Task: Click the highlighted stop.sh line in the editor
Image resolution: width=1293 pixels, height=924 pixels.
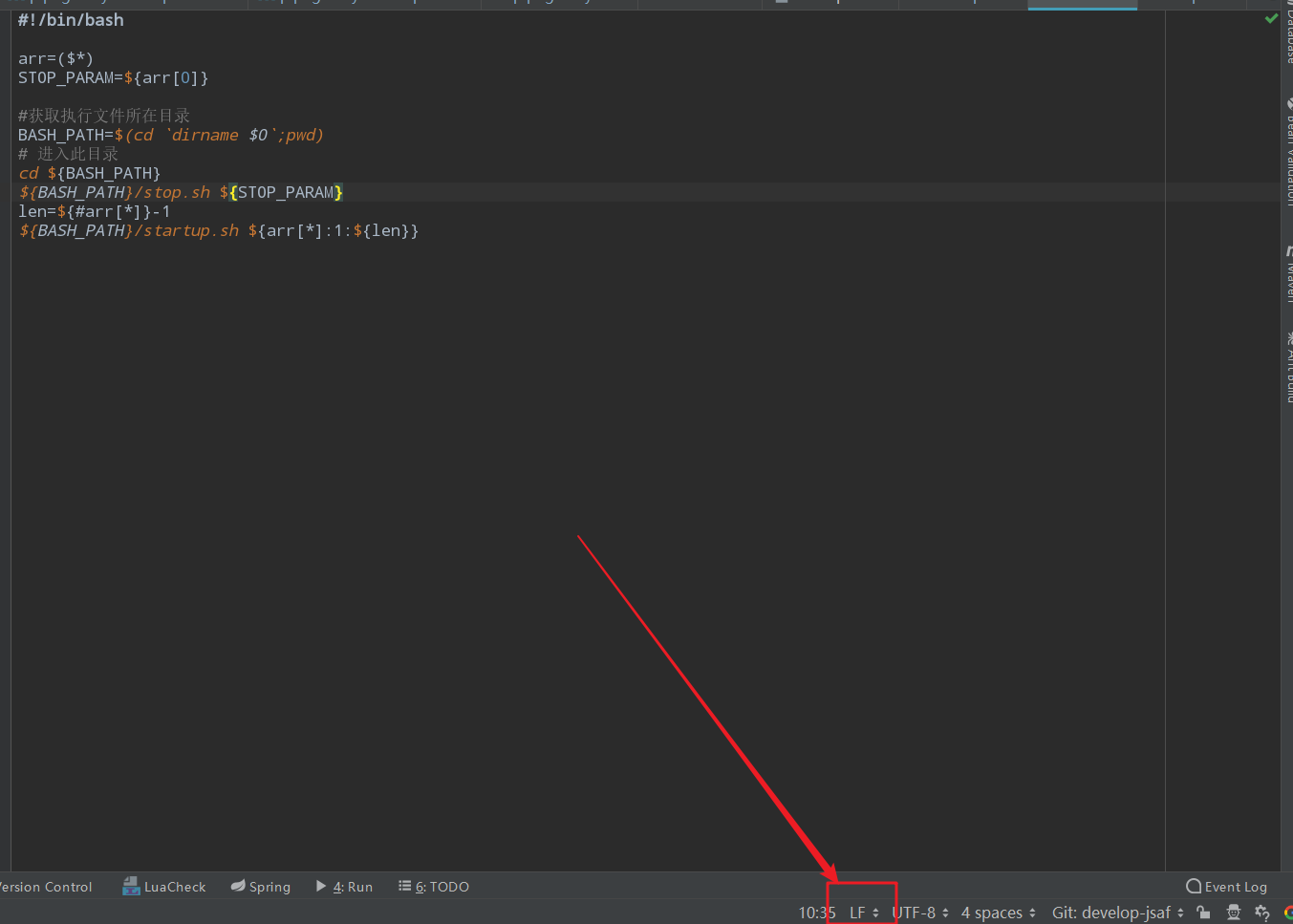Action: 172,191
